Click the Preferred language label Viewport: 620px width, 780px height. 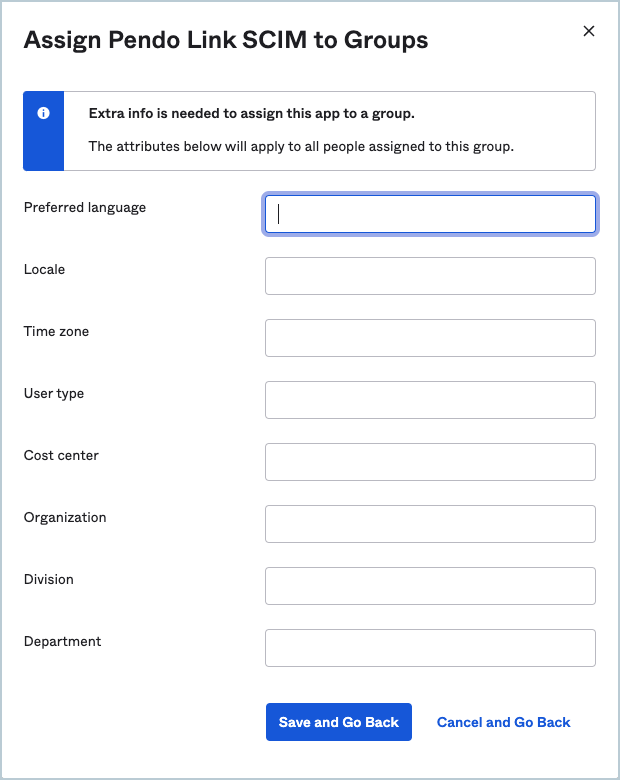pyautogui.click(x=85, y=208)
